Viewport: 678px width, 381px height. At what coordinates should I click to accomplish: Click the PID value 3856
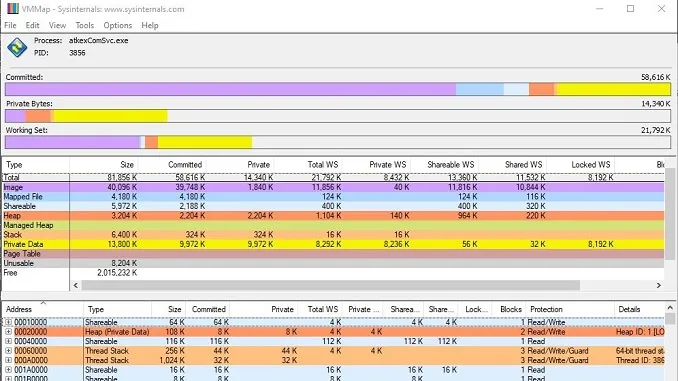point(77,53)
